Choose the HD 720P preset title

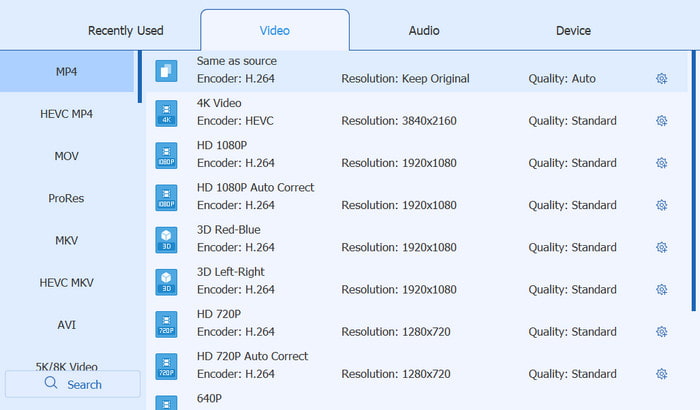click(x=219, y=314)
